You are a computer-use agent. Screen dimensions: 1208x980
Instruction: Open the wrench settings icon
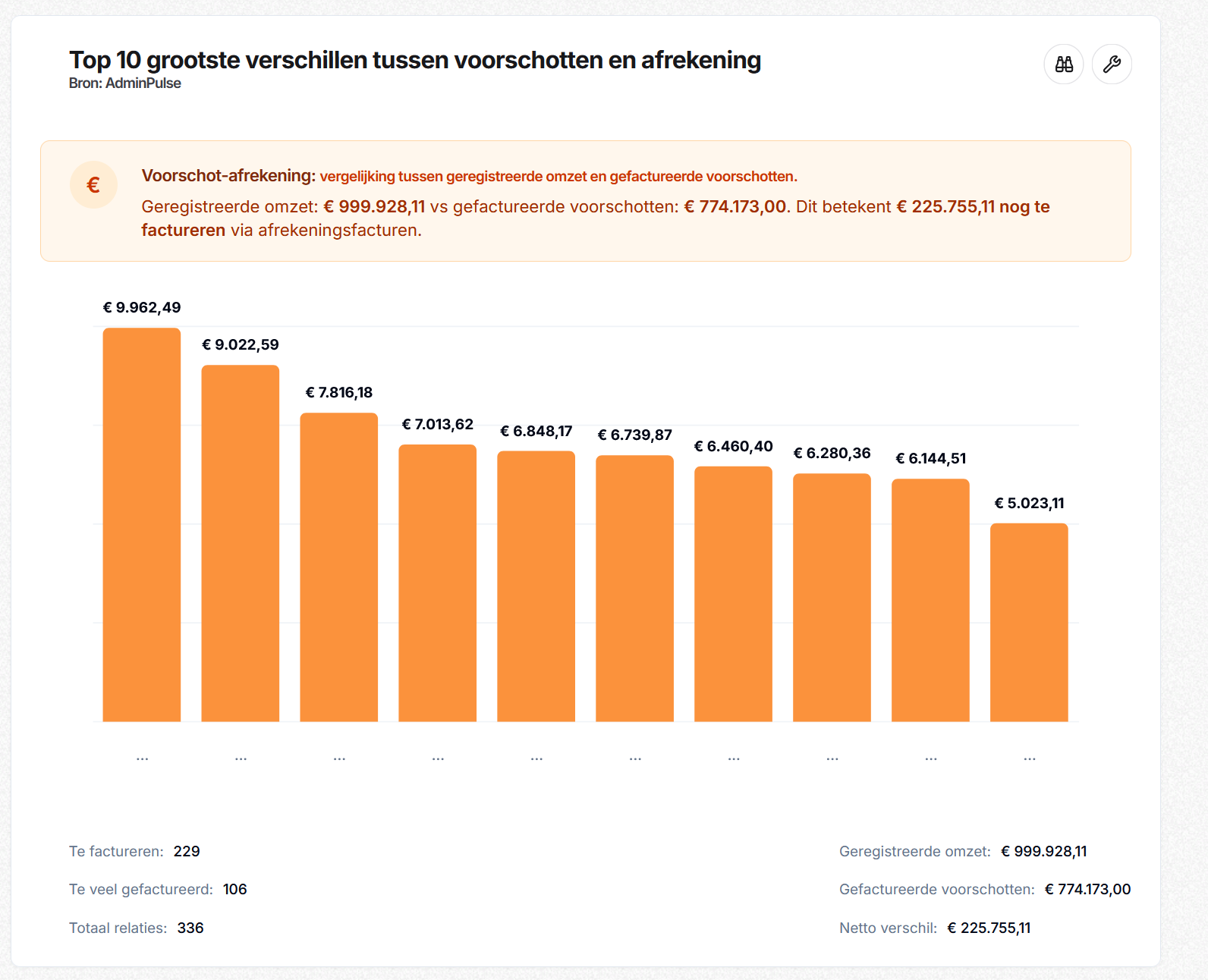(x=1112, y=64)
